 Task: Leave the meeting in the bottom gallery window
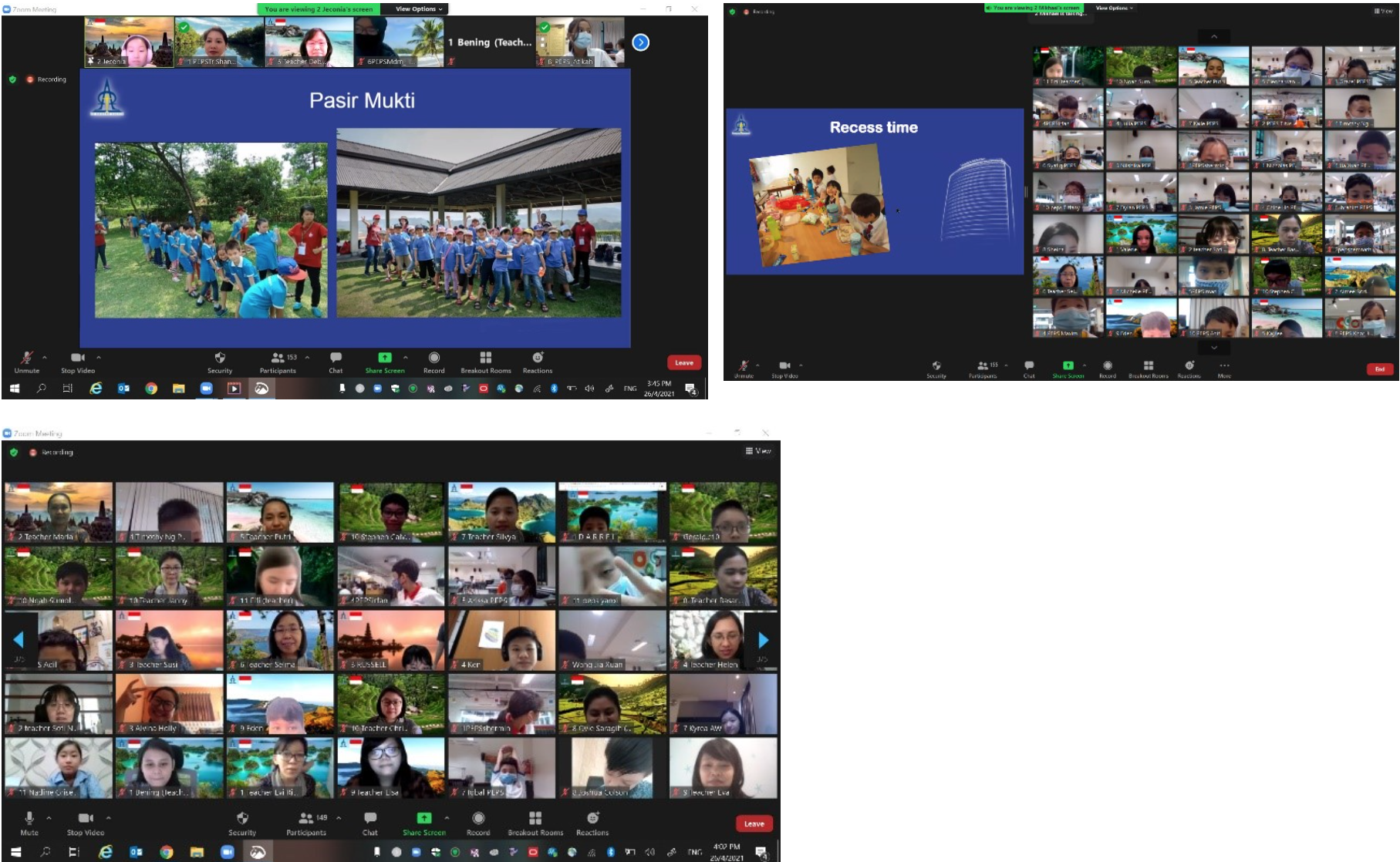click(x=754, y=823)
